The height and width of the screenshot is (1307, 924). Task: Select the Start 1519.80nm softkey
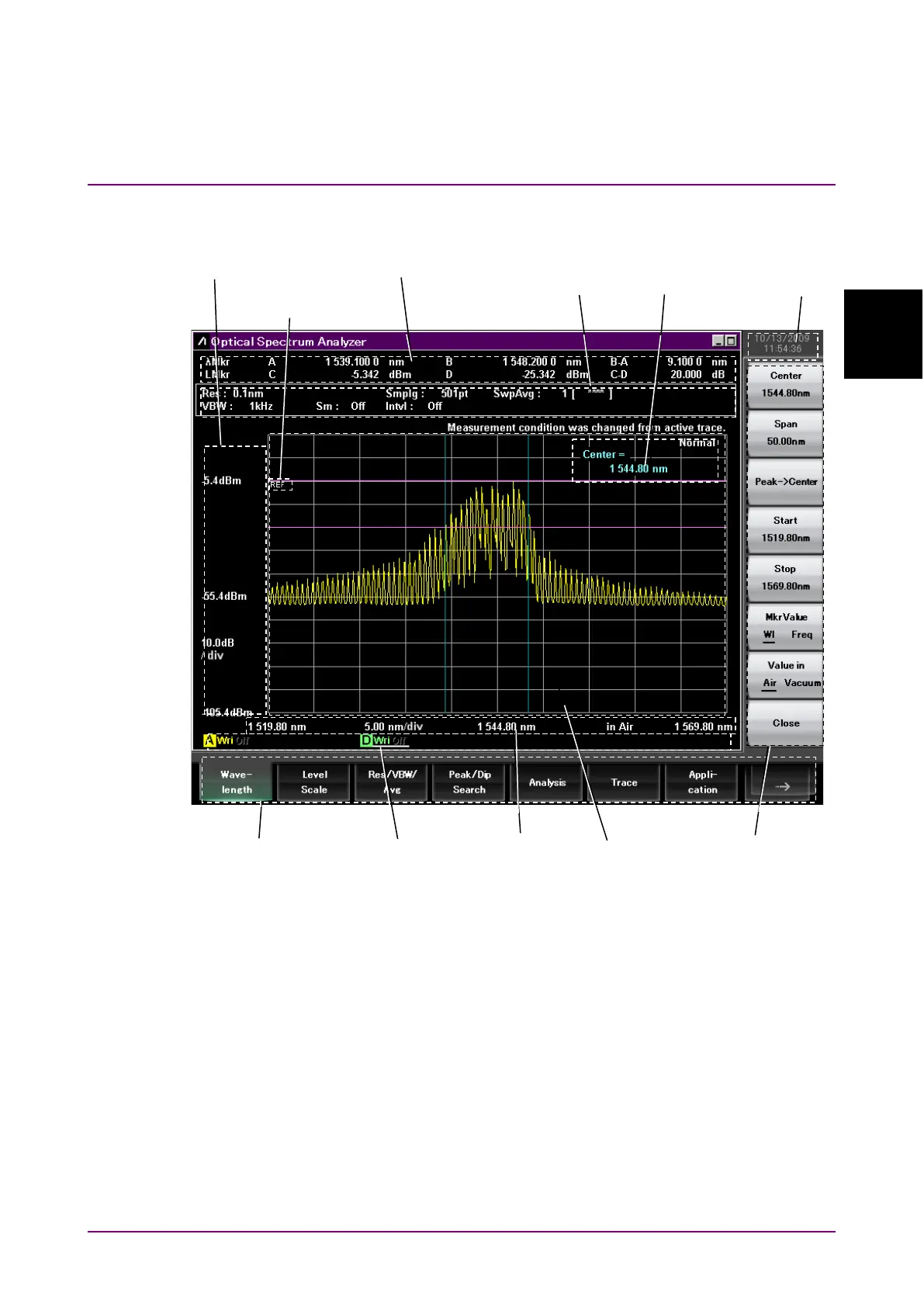click(785, 529)
